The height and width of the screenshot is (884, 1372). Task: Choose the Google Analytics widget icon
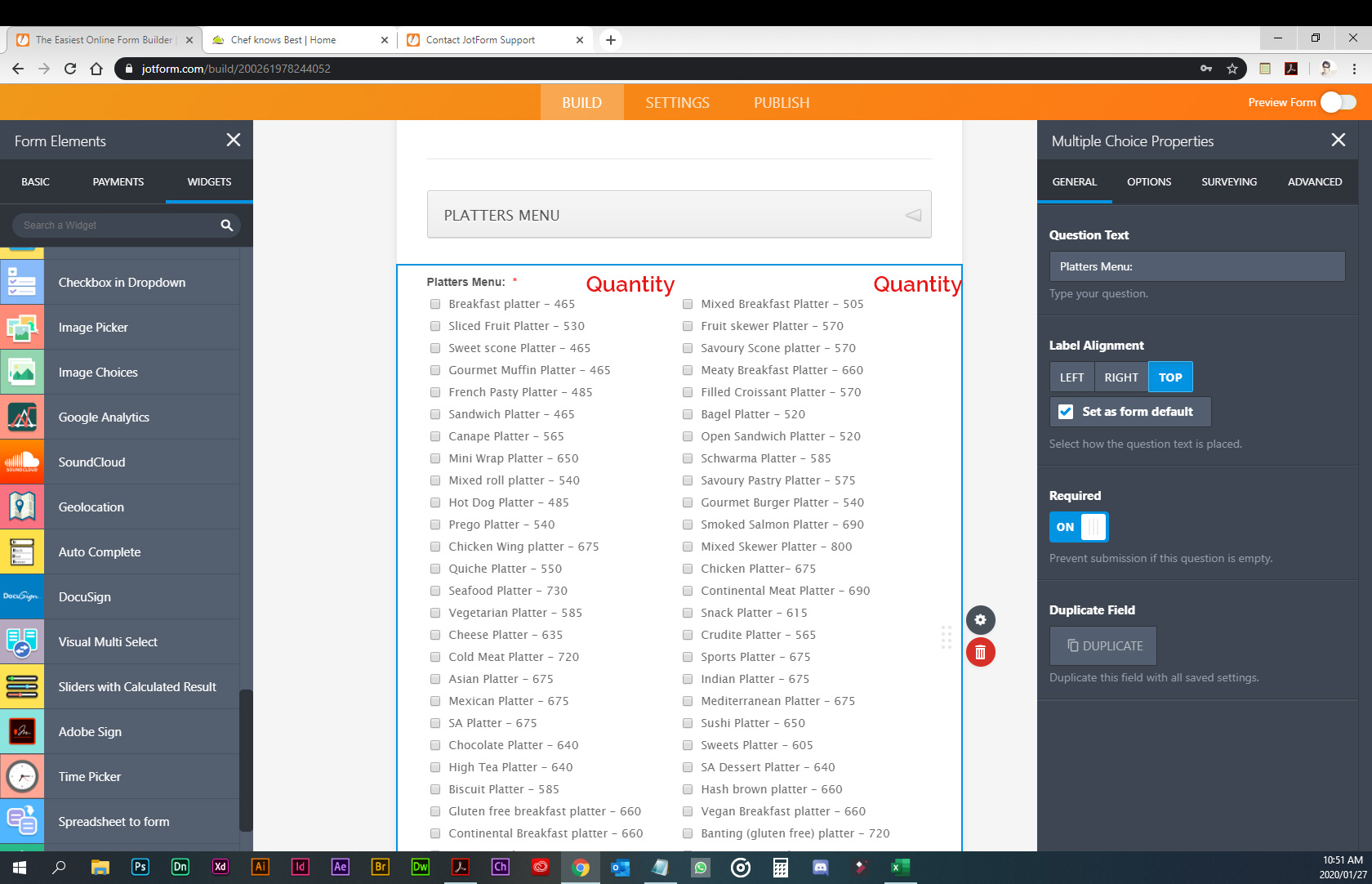22,417
